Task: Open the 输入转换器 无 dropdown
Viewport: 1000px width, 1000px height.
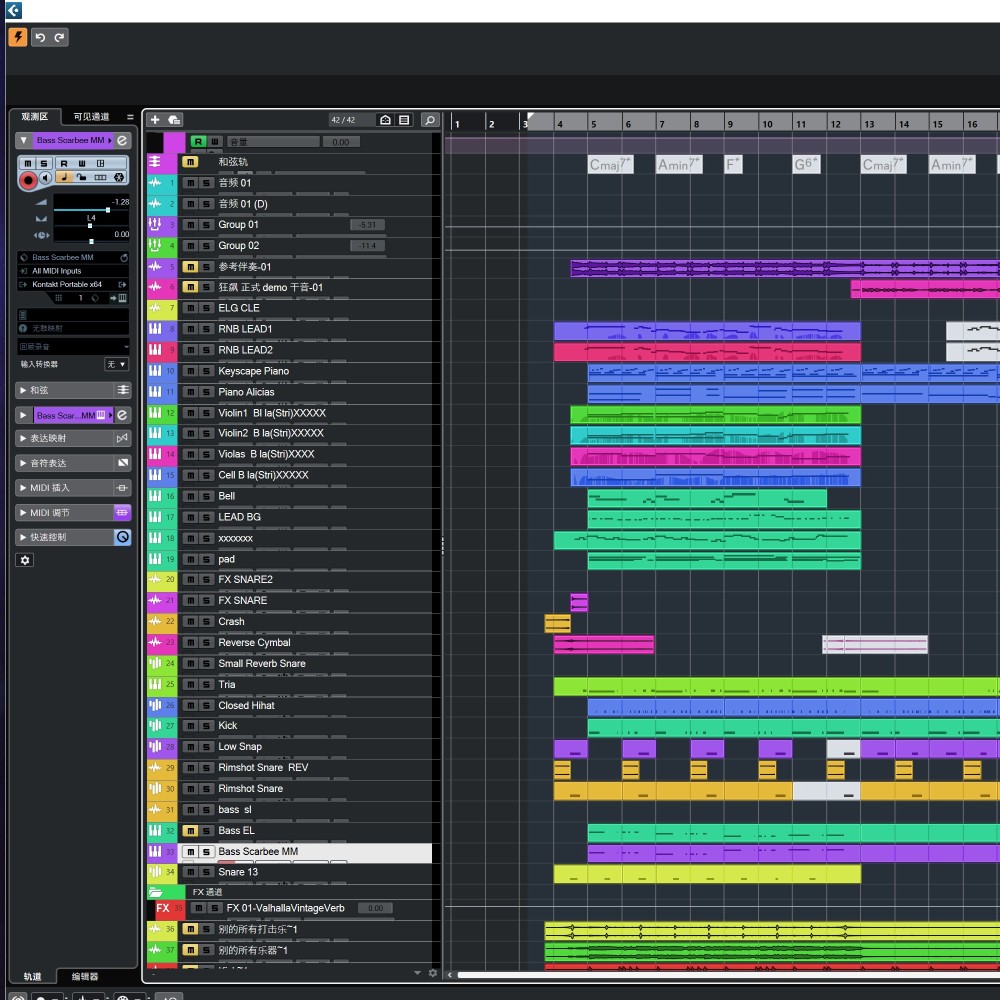Action: pyautogui.click(x=116, y=364)
